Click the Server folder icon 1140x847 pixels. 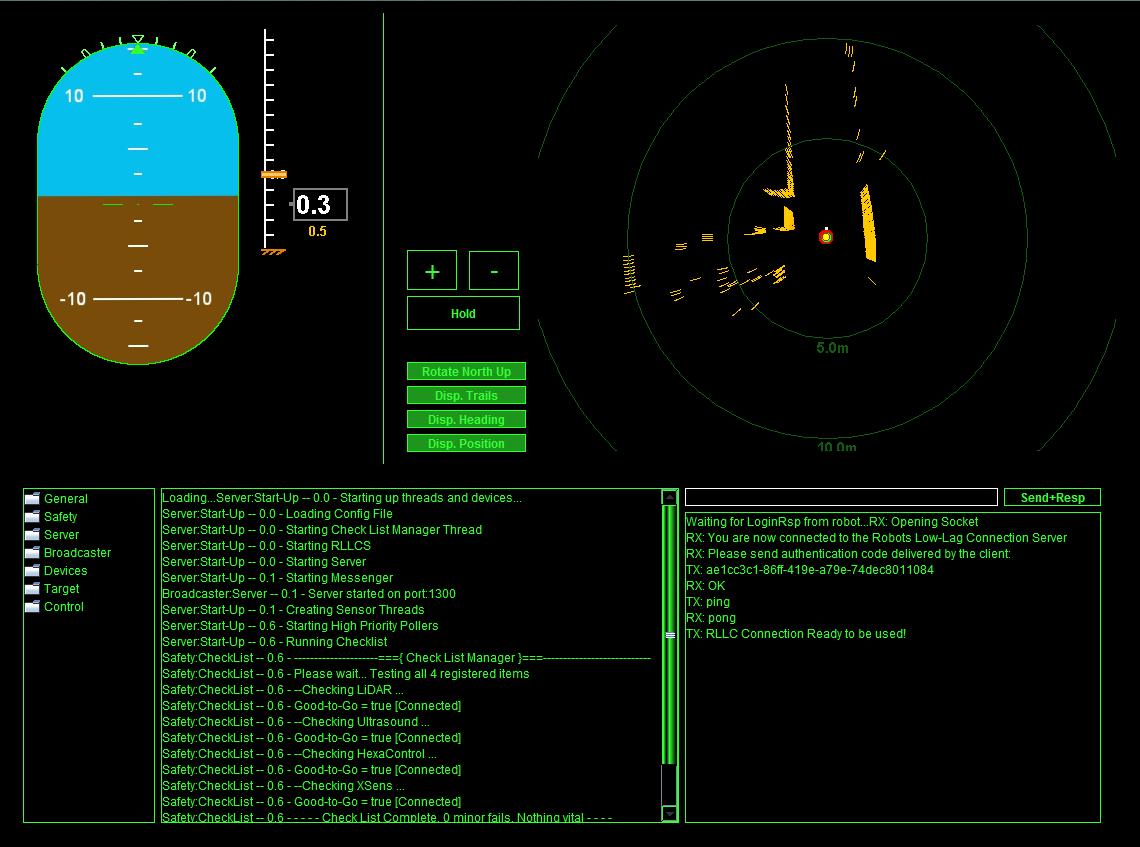[x=32, y=534]
